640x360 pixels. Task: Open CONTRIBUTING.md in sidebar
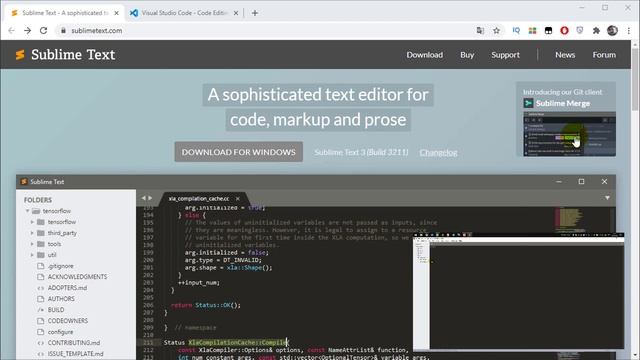point(73,343)
